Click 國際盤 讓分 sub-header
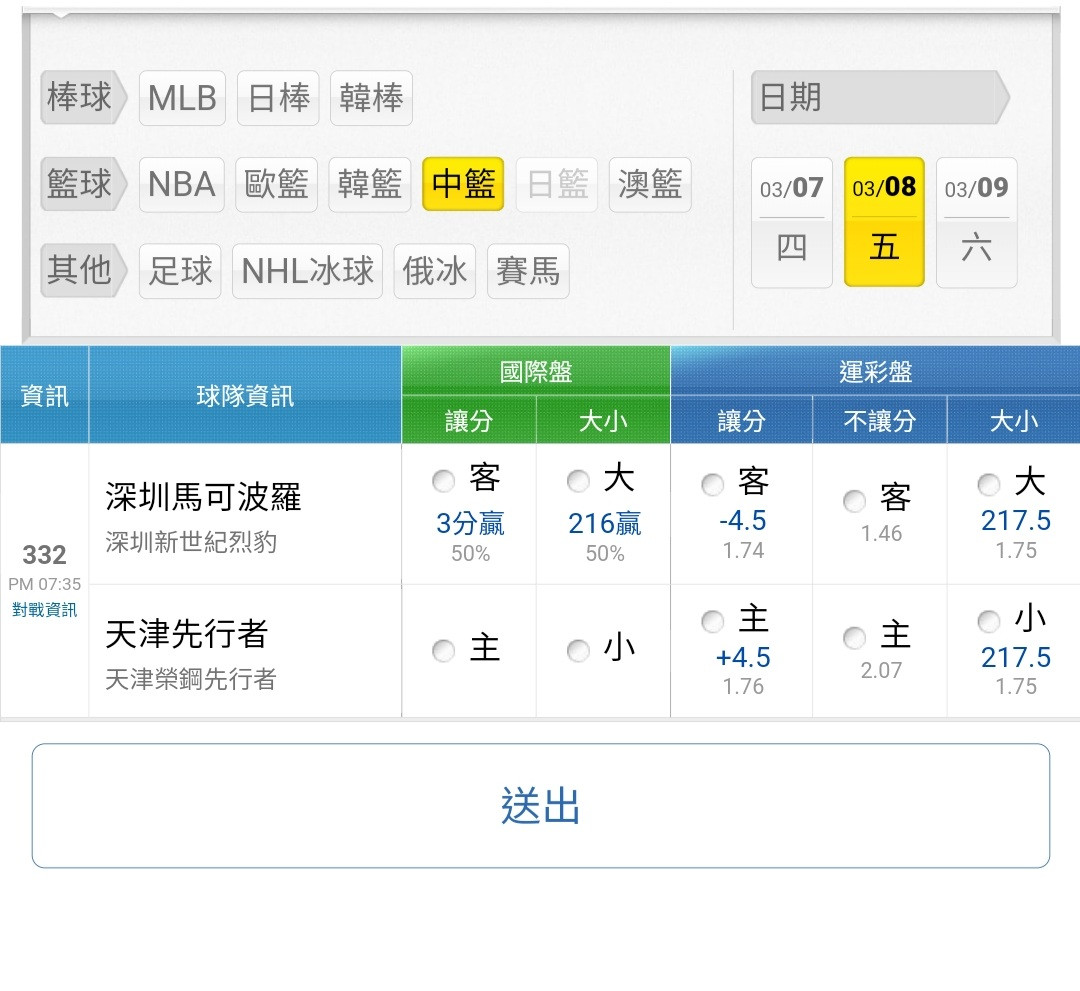This screenshot has width=1080, height=991. pyautogui.click(x=468, y=421)
